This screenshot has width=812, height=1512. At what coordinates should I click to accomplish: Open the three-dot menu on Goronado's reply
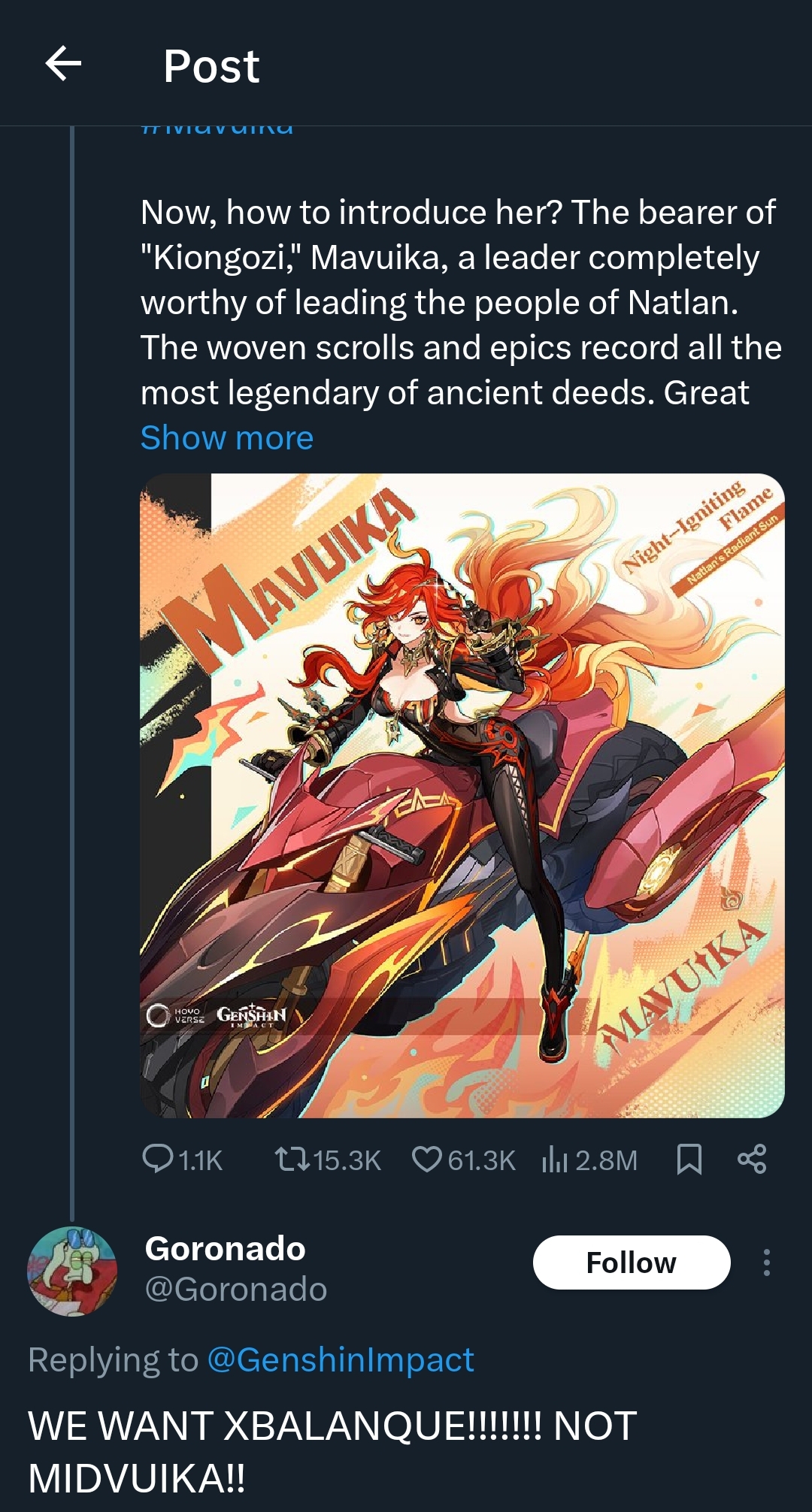pos(766,1263)
